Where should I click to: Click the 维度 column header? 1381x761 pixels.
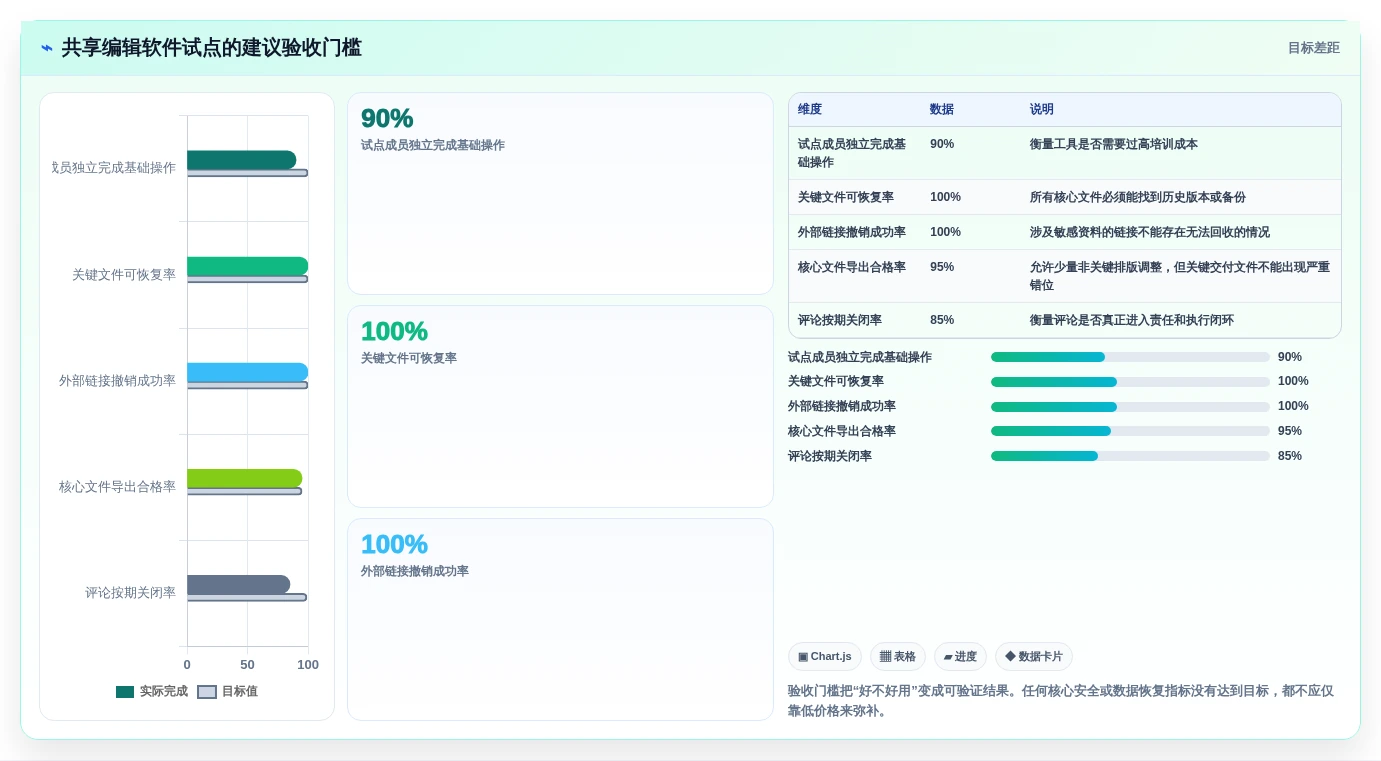810,109
